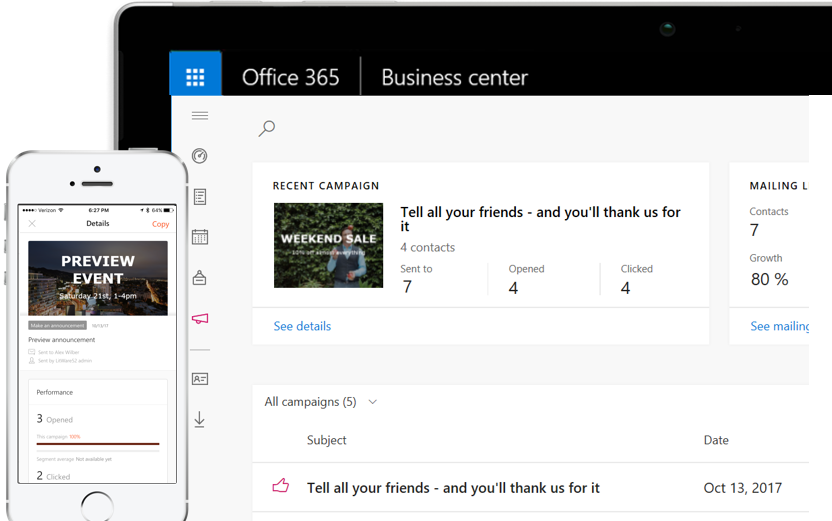832x521 pixels.
Task: Click the Growth 80 % value
Action: pos(769,279)
